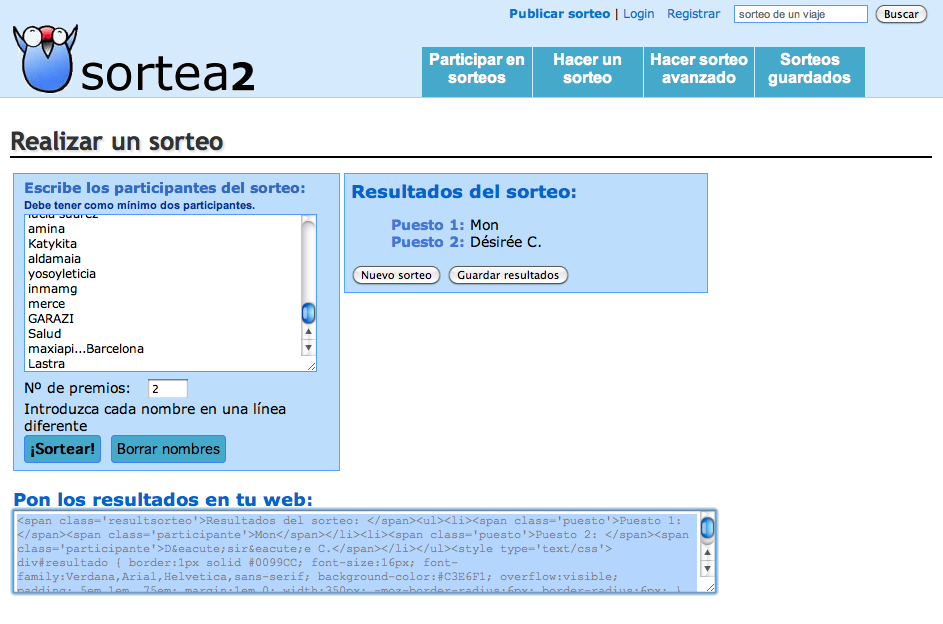Grab the participants textarea resize handle
The height and width of the screenshot is (624, 943).
coord(311,367)
